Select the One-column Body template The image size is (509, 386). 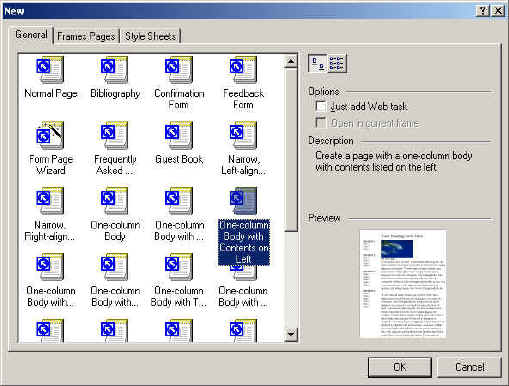point(114,201)
